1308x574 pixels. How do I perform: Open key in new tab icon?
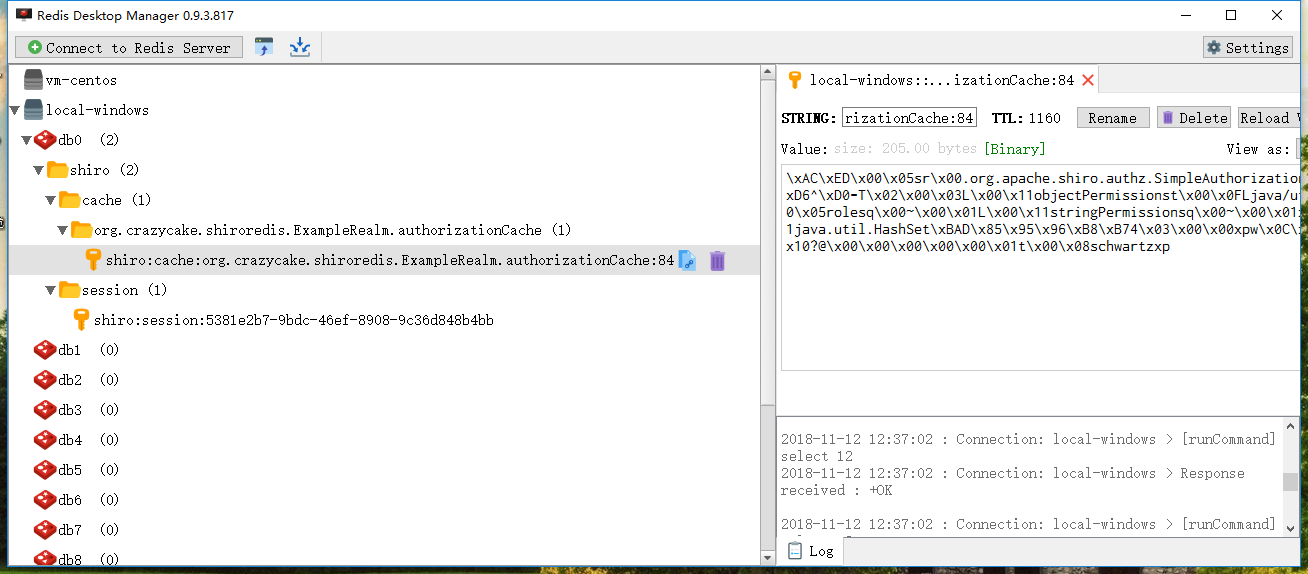pyautogui.click(x=687, y=260)
